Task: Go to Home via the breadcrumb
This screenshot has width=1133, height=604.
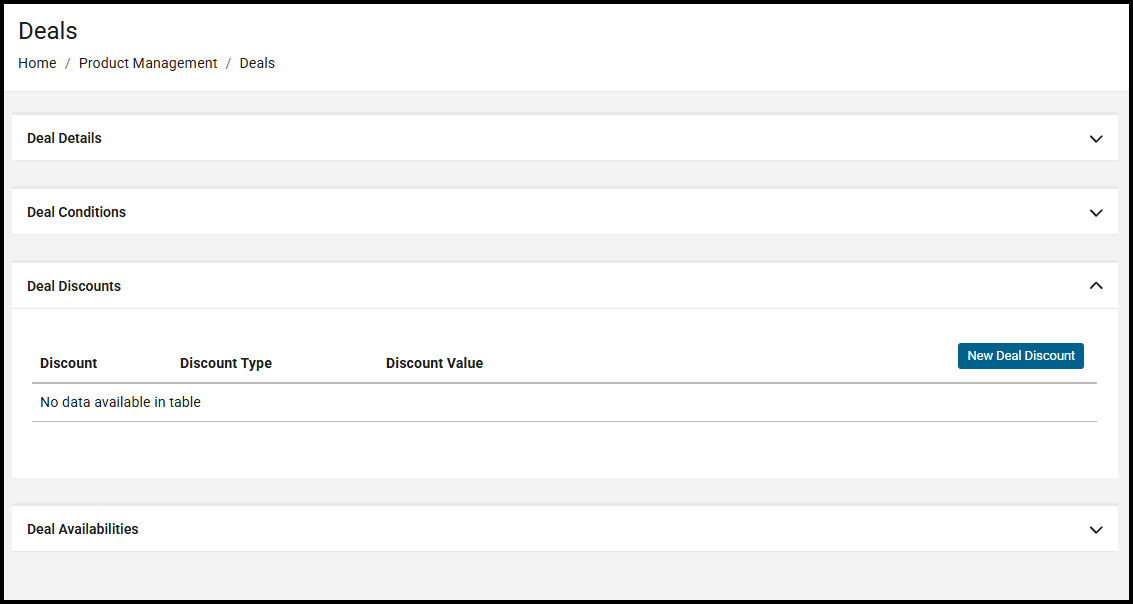Action: coord(37,63)
